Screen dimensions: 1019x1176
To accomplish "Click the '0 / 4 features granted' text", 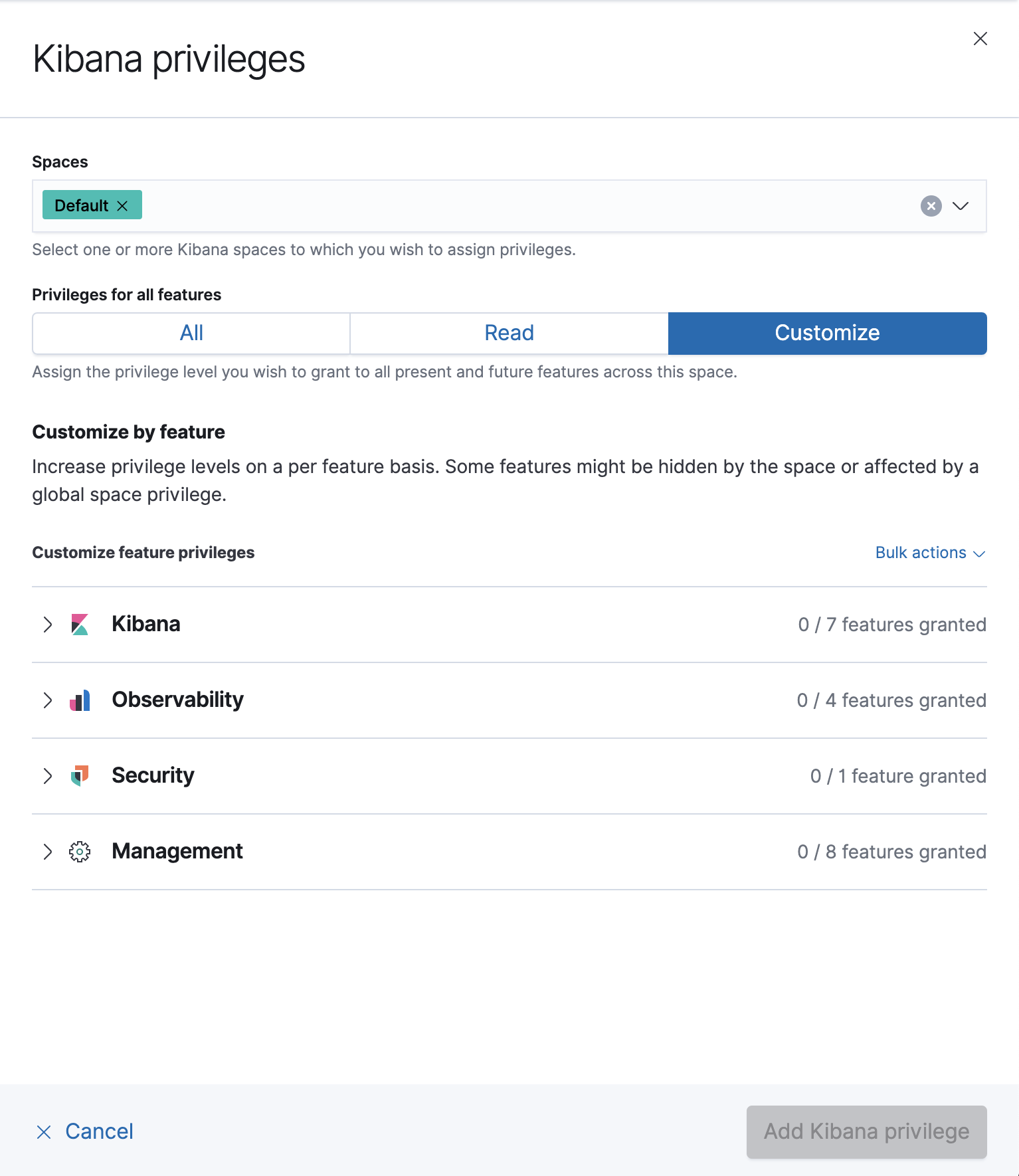I will 891,700.
